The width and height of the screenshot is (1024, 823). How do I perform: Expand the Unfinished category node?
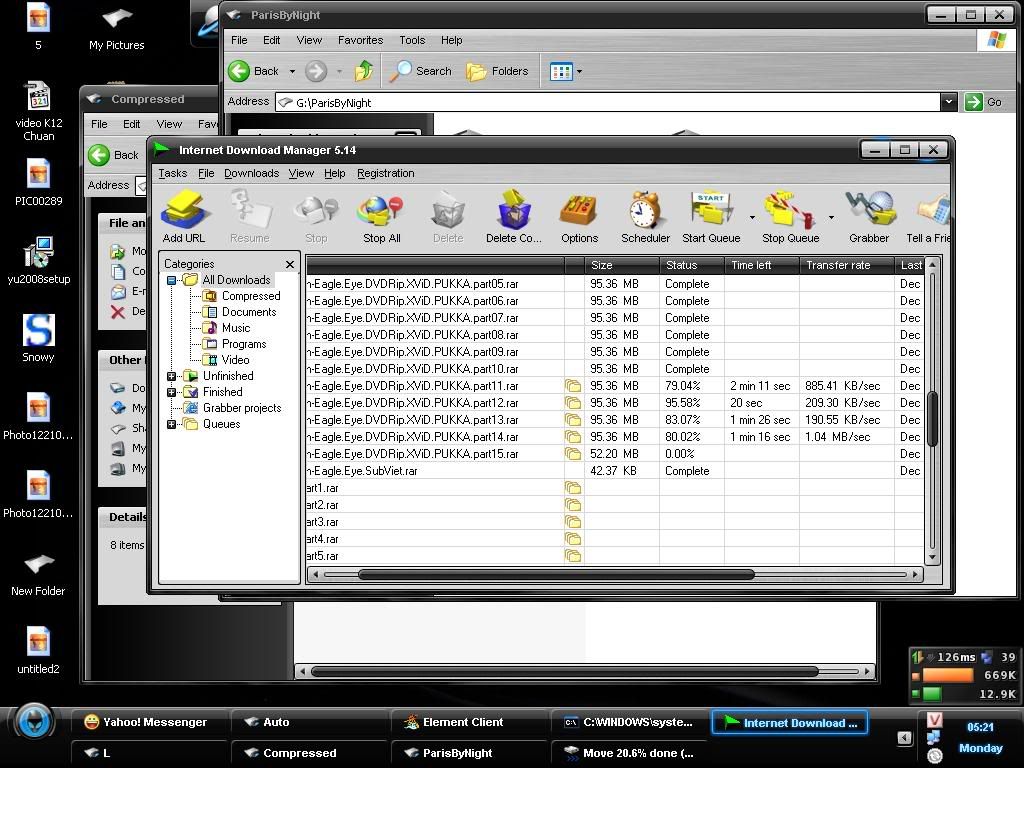click(171, 376)
